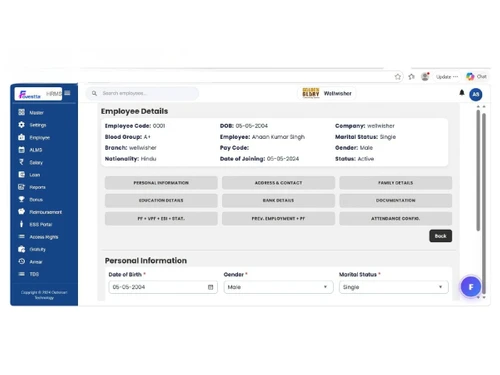This screenshot has height=375, width=500.
Task: Switch to Family Details tab
Action: 396,183
